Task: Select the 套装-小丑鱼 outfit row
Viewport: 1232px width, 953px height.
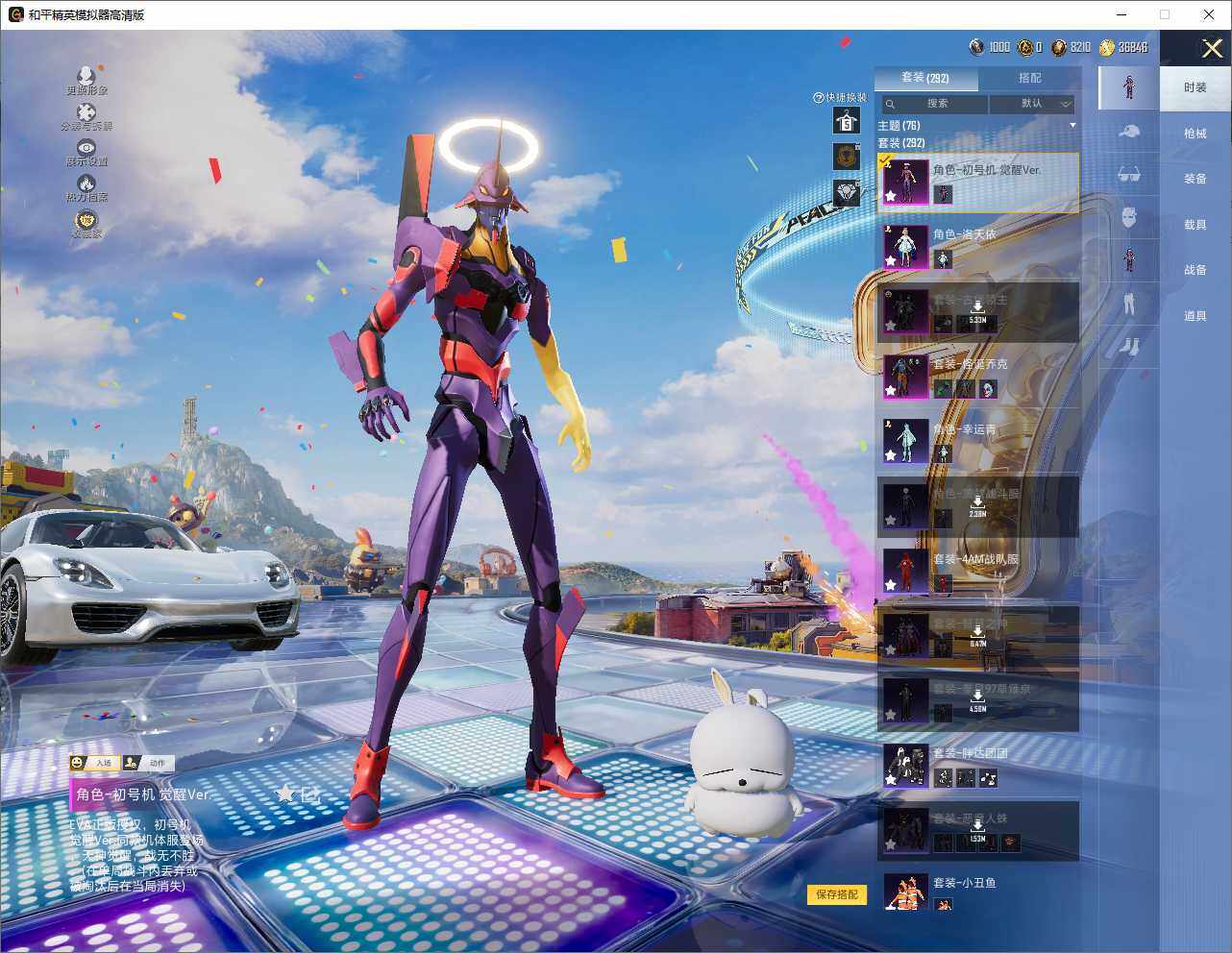Action: coord(978,892)
